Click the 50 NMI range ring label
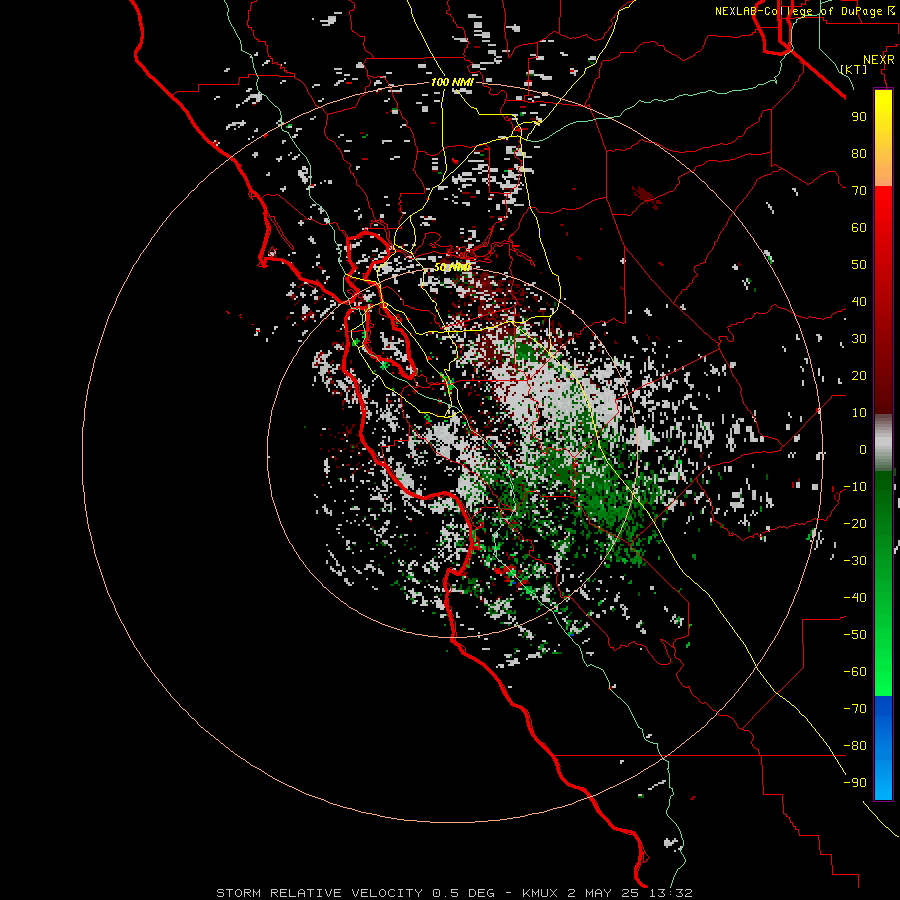The height and width of the screenshot is (900, 900). 452,267
